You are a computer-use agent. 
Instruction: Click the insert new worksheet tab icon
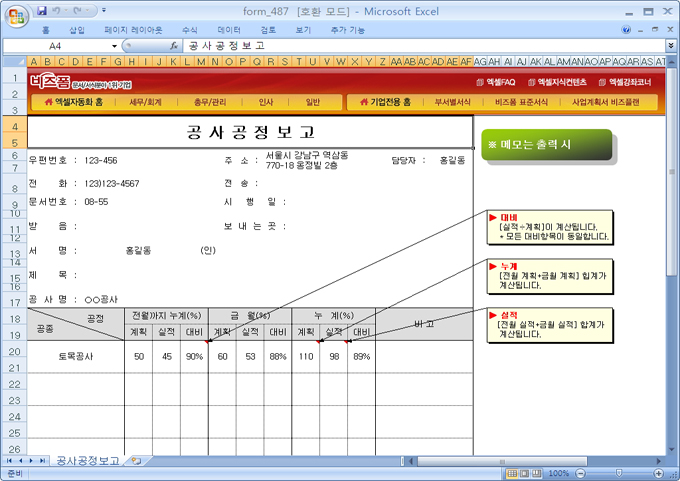click(x=137, y=461)
